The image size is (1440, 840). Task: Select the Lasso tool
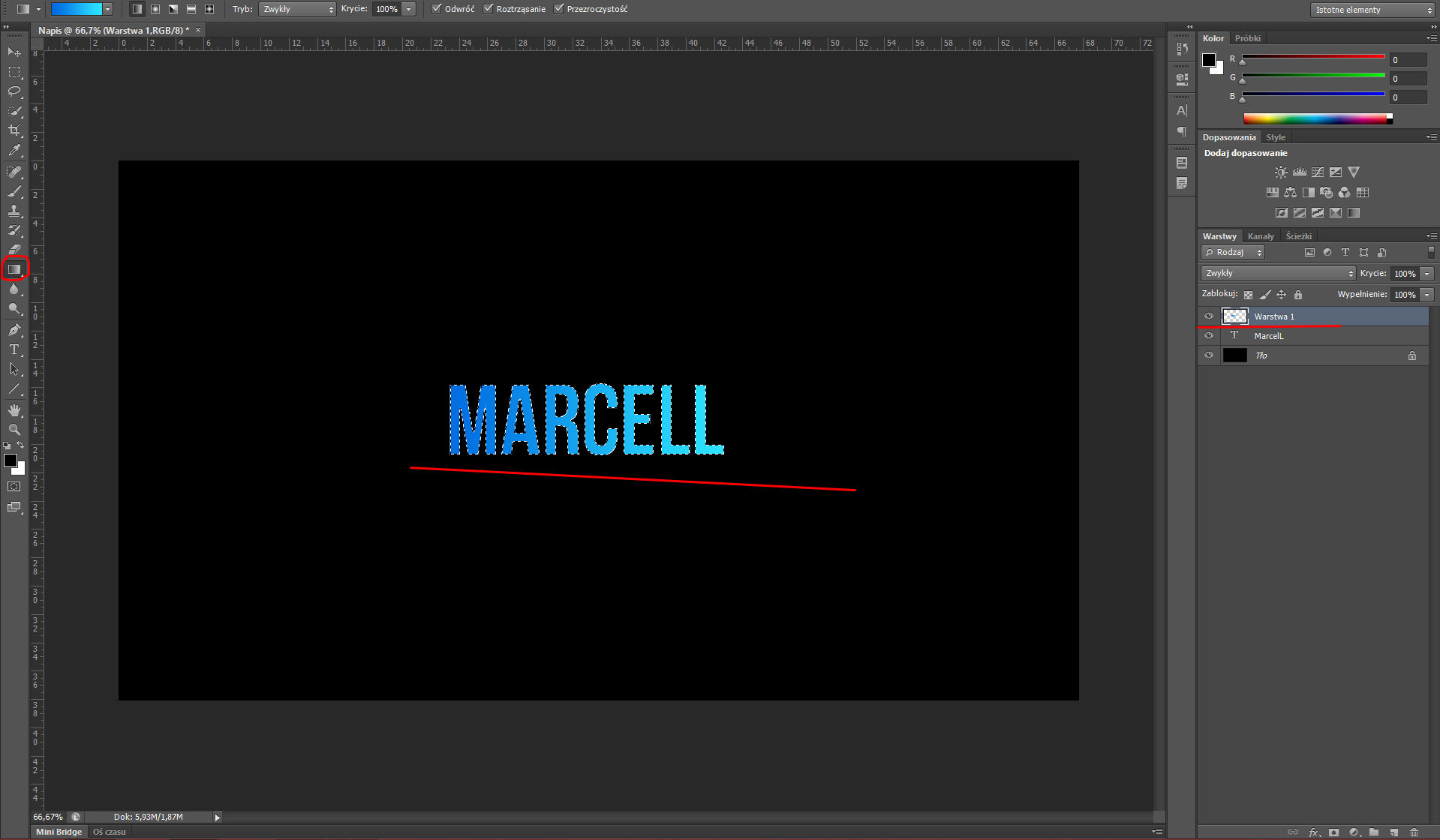point(14,91)
